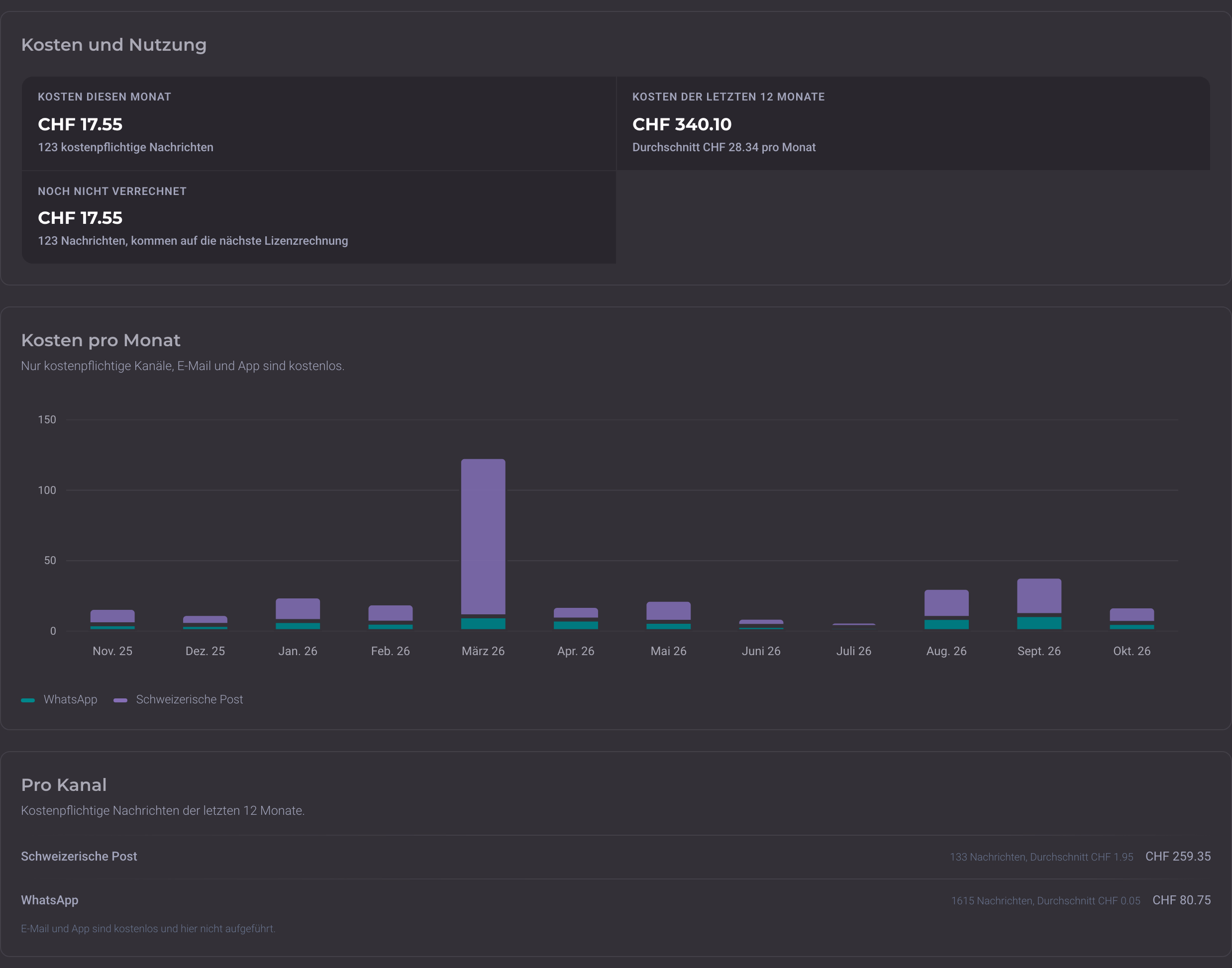Viewport: 1232px width, 968px height.
Task: Toggle the WhatsApp legend entry
Action: [x=59, y=699]
